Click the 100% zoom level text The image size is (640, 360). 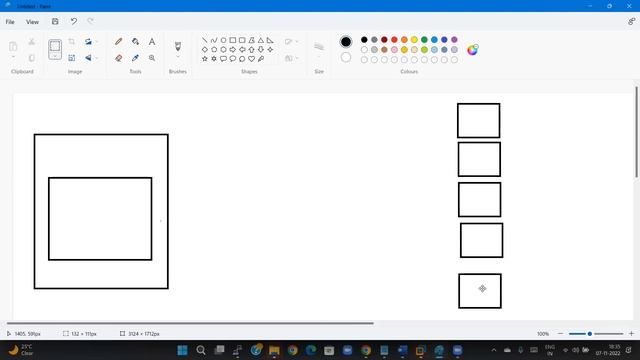click(543, 333)
